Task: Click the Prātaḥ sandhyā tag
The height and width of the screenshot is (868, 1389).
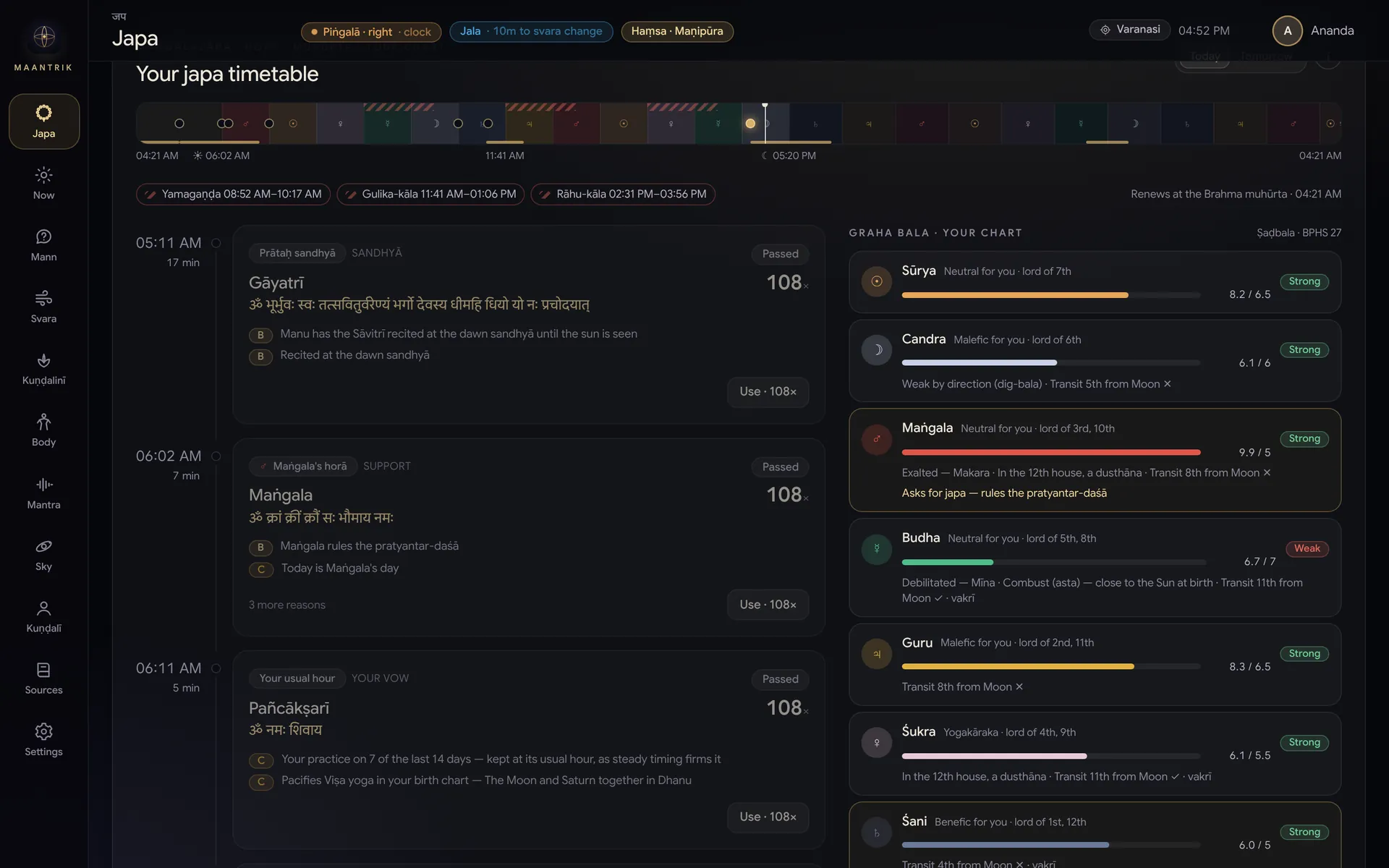Action: [297, 253]
